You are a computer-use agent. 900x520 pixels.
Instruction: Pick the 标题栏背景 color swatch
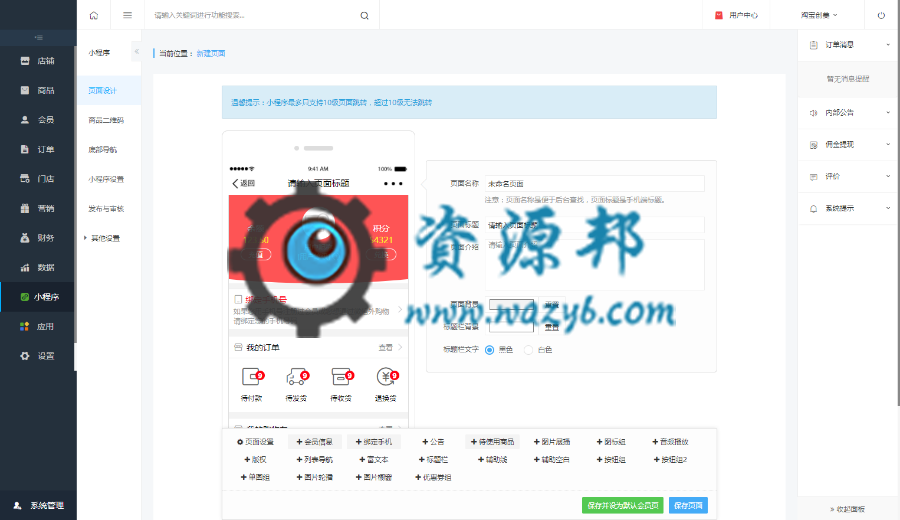click(x=511, y=327)
